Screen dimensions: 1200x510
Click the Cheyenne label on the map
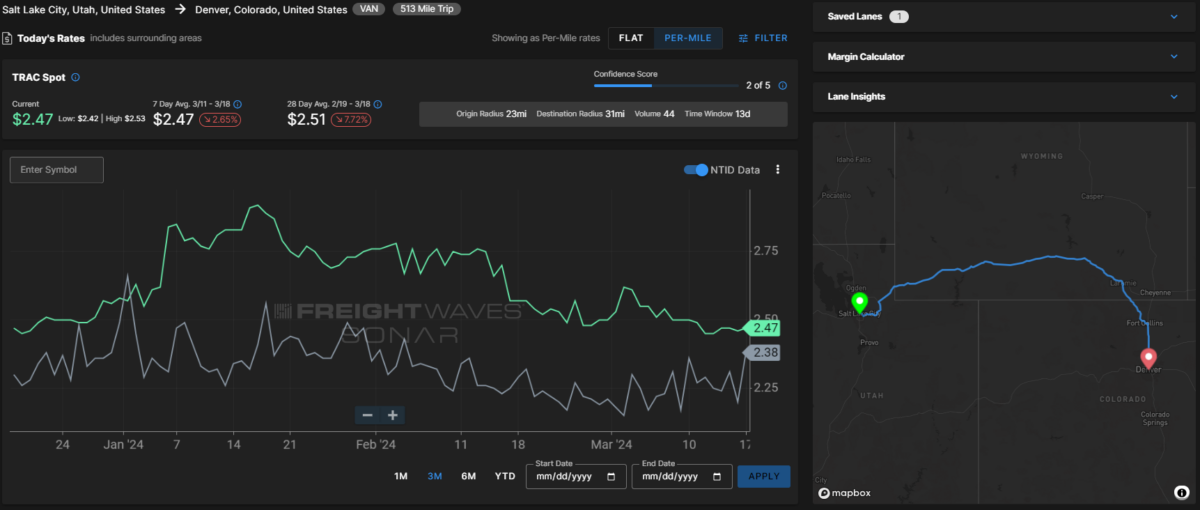1154,293
